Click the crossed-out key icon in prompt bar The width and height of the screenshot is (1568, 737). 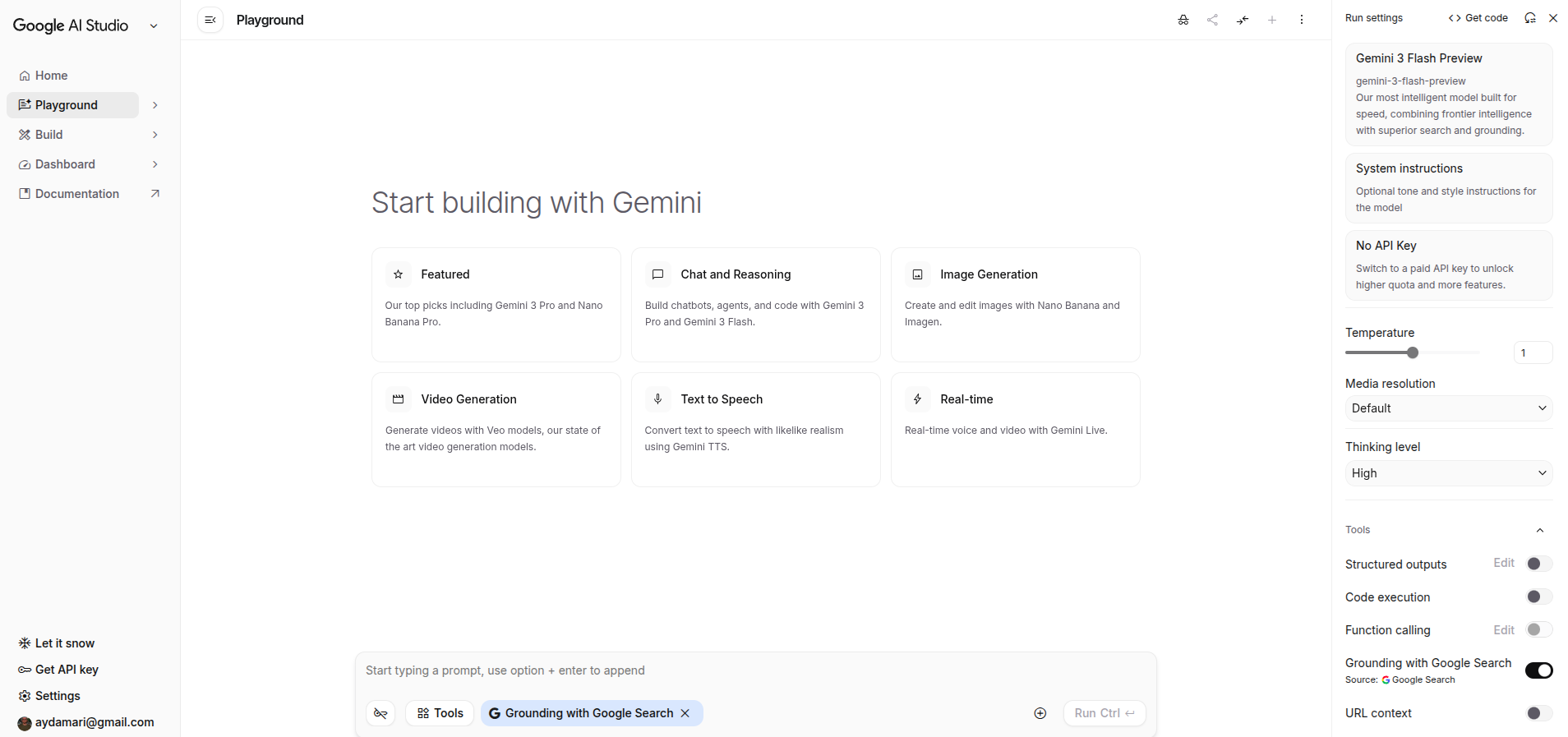coord(380,713)
